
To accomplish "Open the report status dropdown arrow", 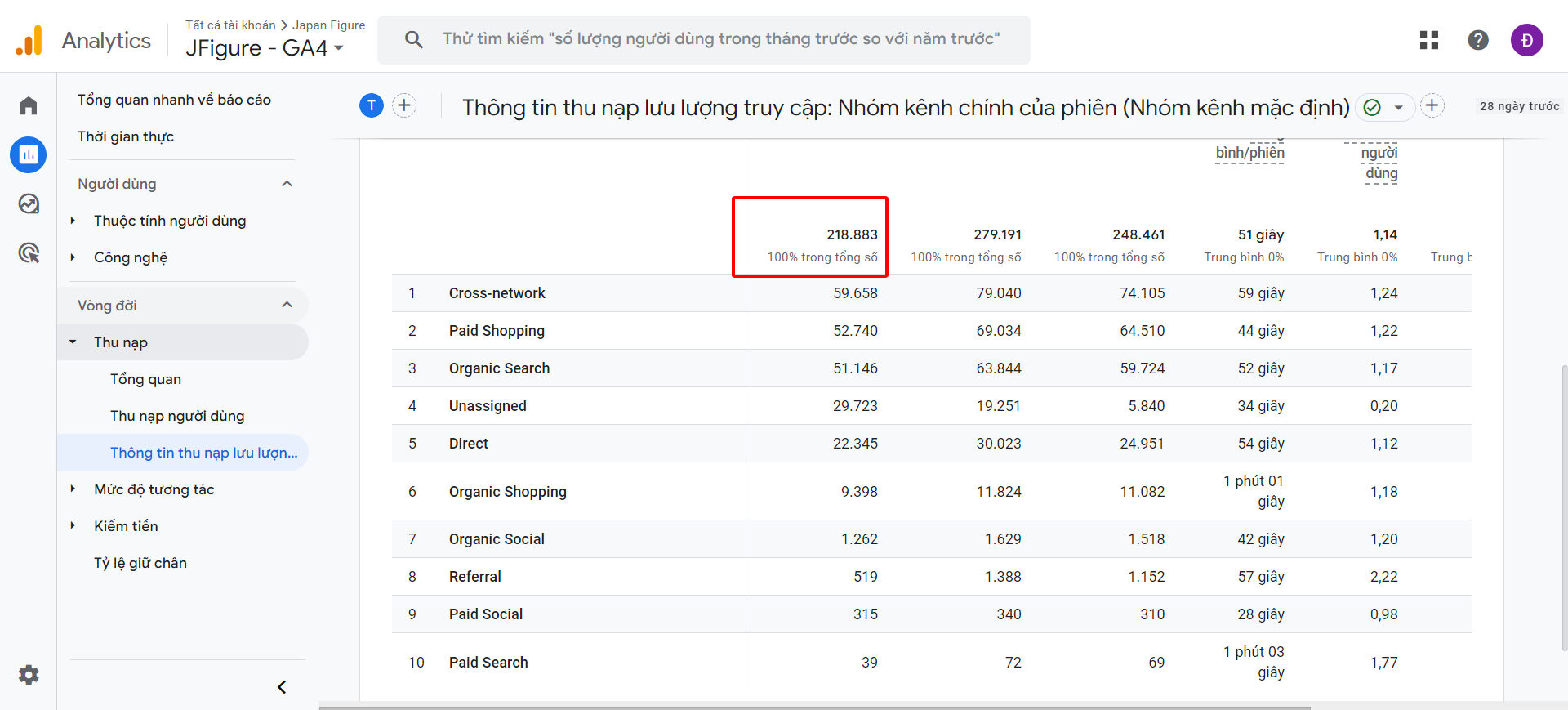I will pos(1398,107).
